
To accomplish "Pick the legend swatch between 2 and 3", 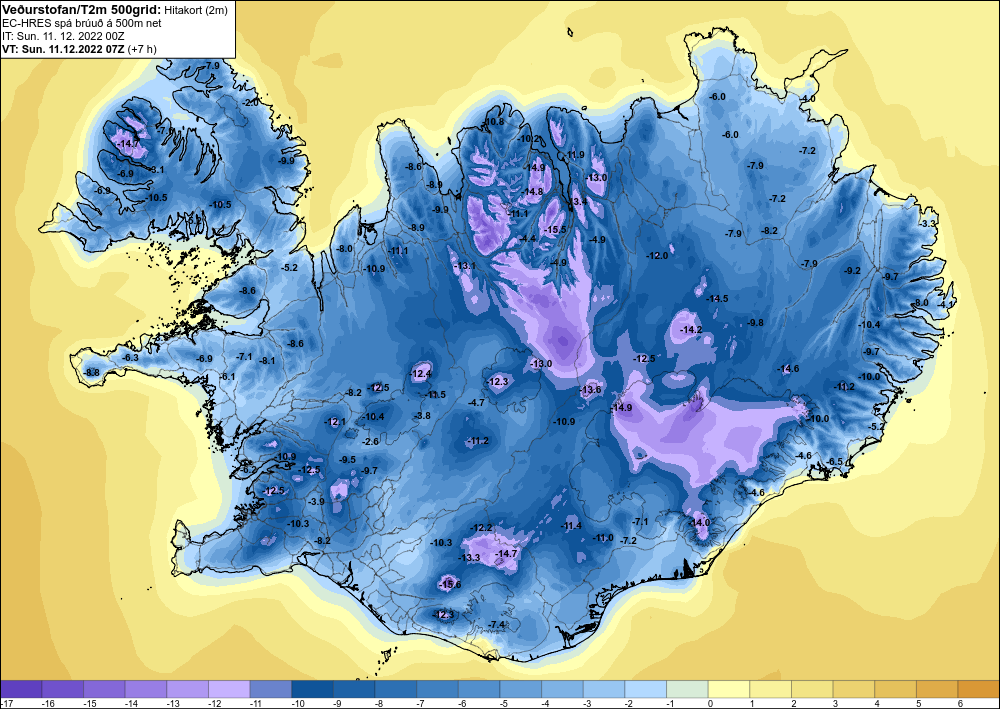I will pyautogui.click(x=812, y=689).
